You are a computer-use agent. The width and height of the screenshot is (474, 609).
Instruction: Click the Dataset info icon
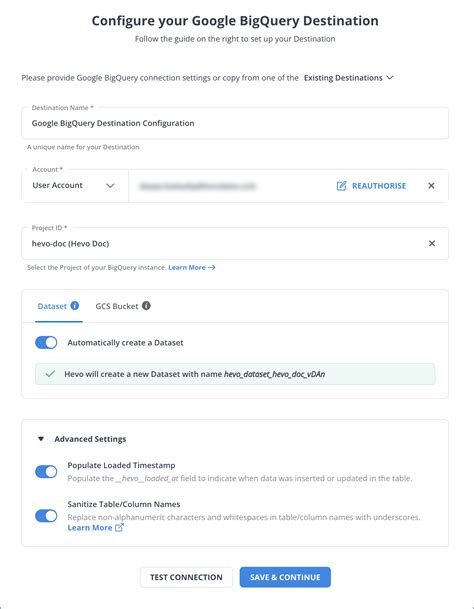point(75,306)
